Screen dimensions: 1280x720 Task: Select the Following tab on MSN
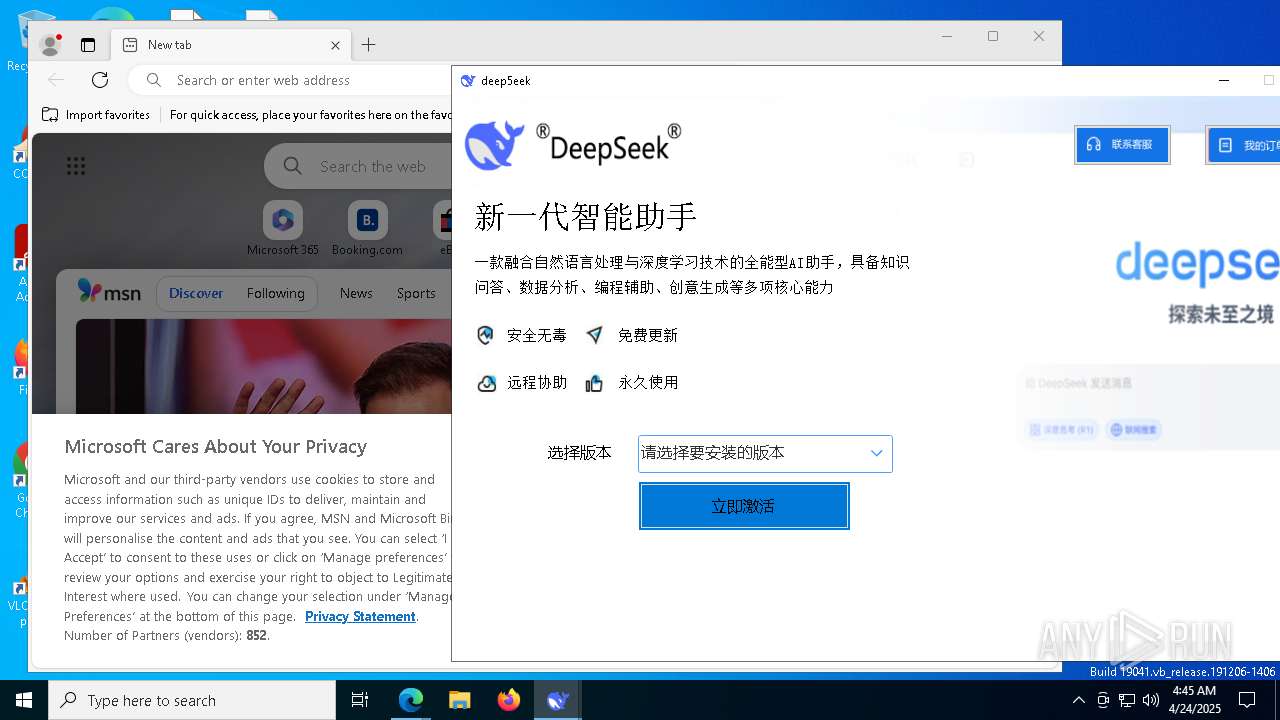[x=275, y=293]
